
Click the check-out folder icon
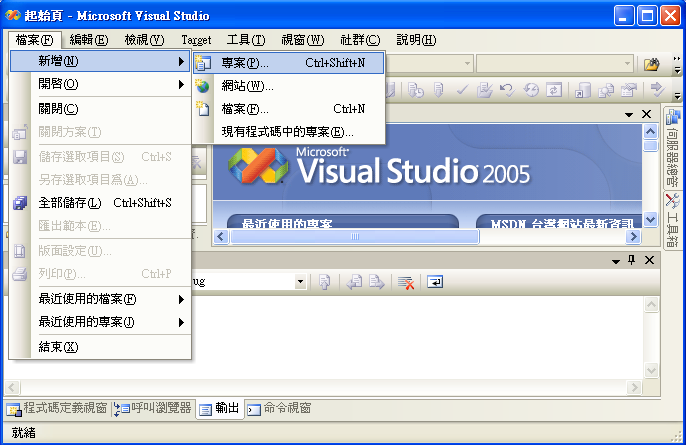click(x=485, y=90)
